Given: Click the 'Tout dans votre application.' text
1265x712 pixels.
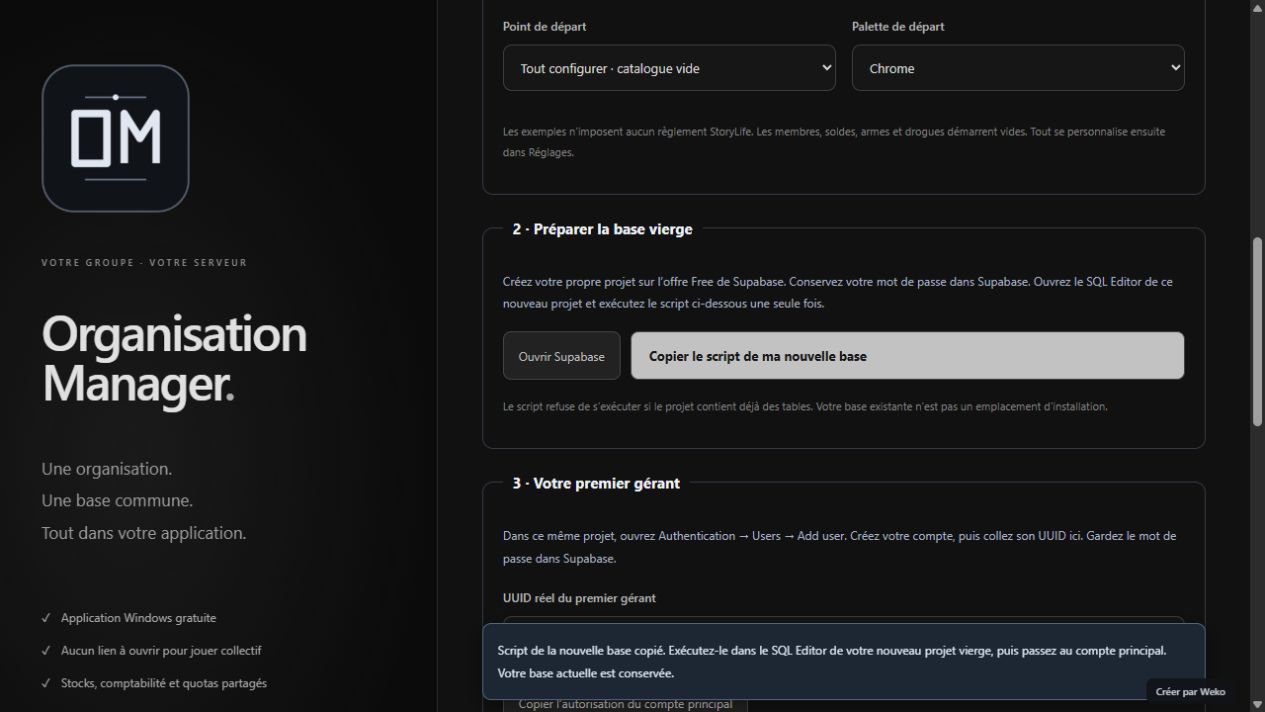Looking at the screenshot, I should click(x=144, y=533).
